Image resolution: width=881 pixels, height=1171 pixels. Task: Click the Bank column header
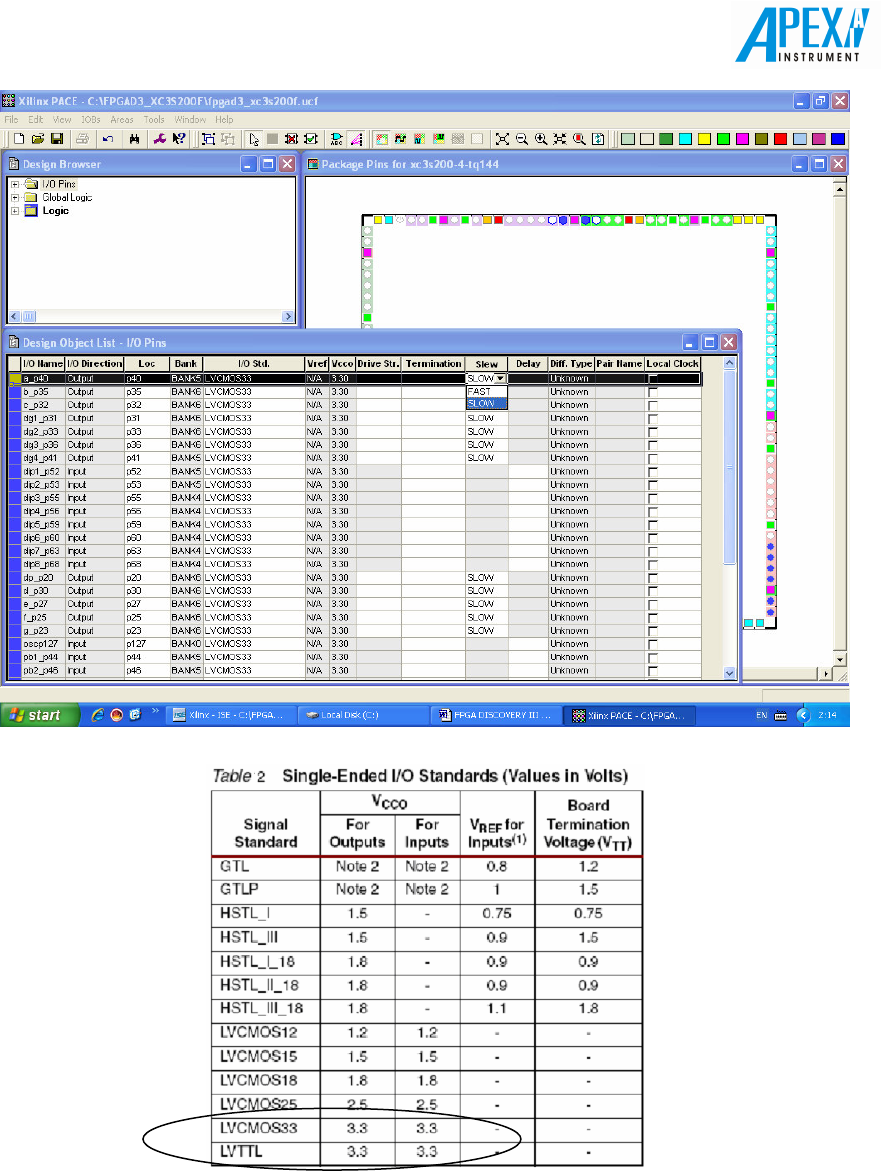185,364
